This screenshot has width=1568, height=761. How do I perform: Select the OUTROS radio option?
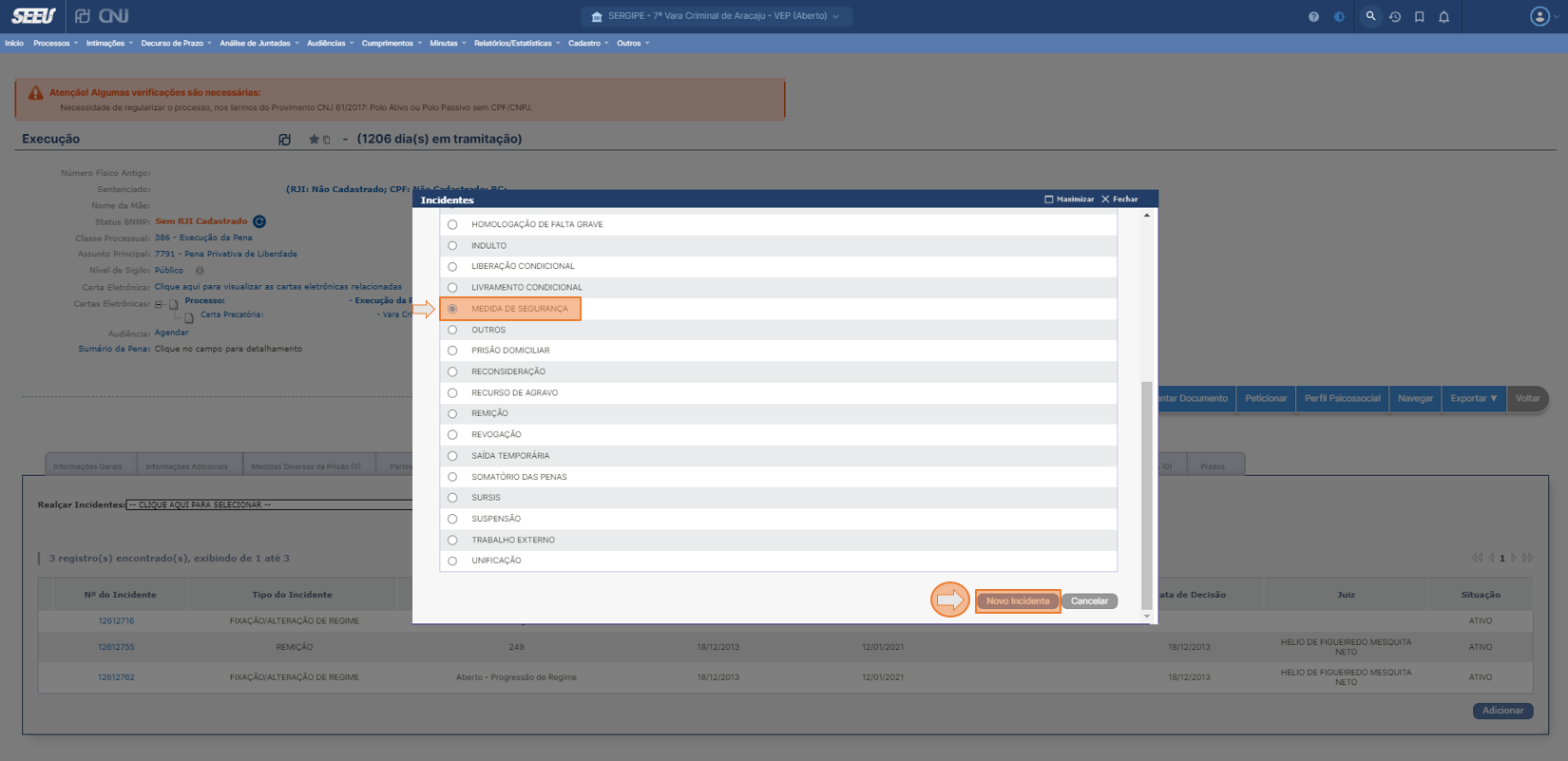(452, 331)
